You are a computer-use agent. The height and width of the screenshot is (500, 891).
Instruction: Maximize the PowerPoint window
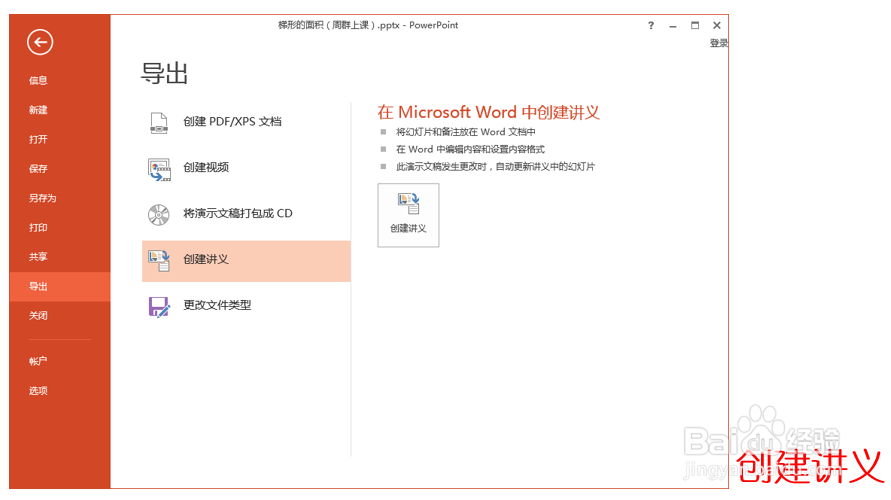[695, 26]
